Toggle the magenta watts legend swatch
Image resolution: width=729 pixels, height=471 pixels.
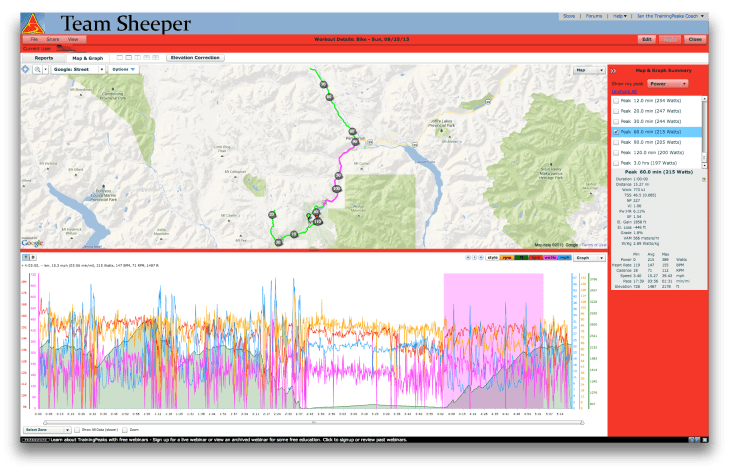coord(550,258)
